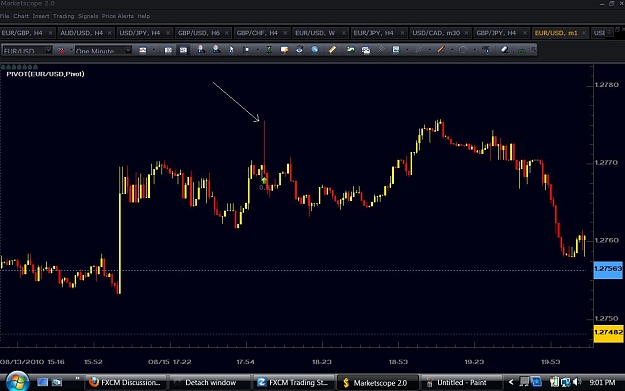This screenshot has width=625, height=391.
Task: Click the yellow 1.27482 price label
Action: click(x=608, y=333)
